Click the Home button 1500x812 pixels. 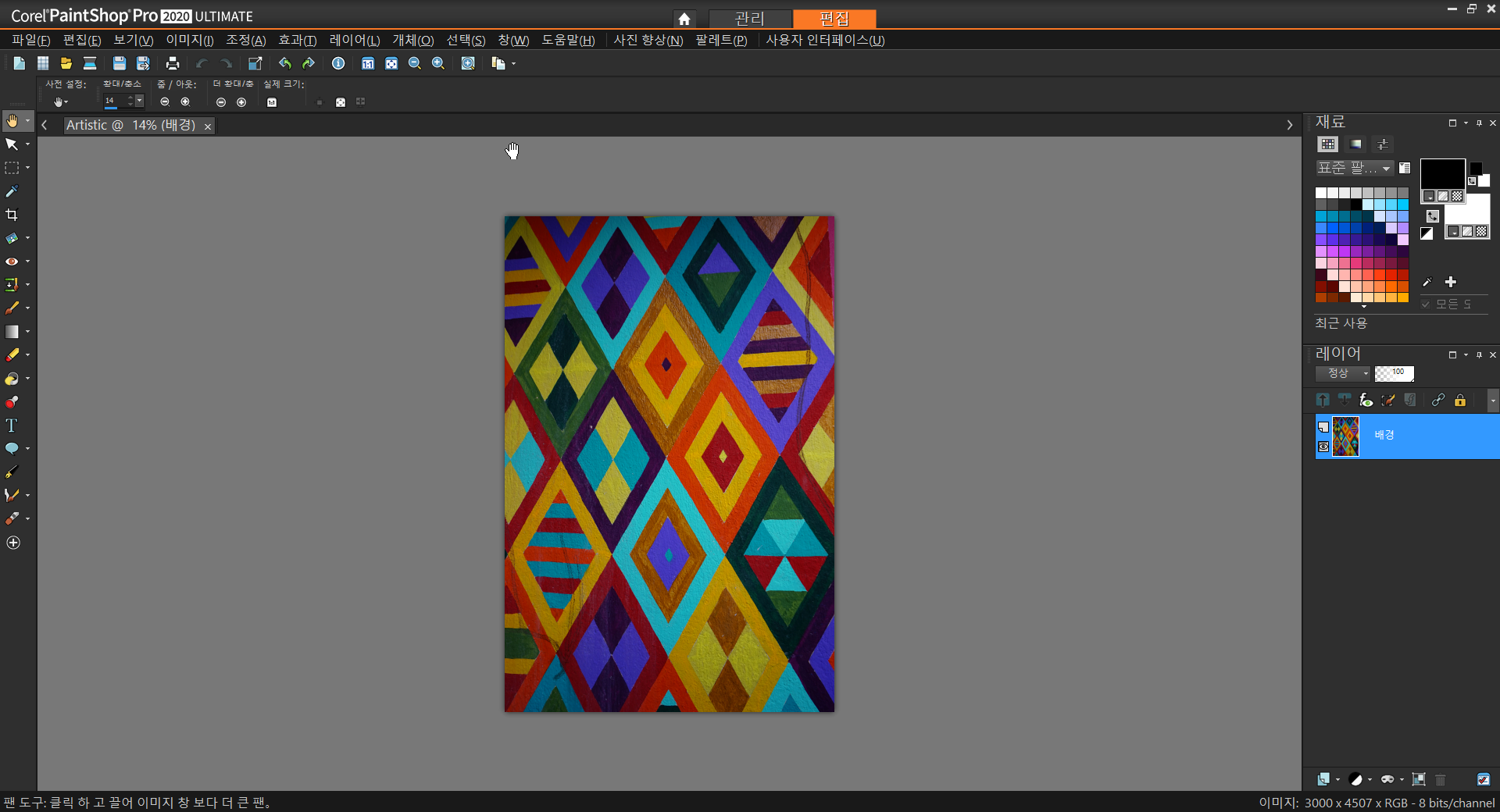tap(684, 19)
